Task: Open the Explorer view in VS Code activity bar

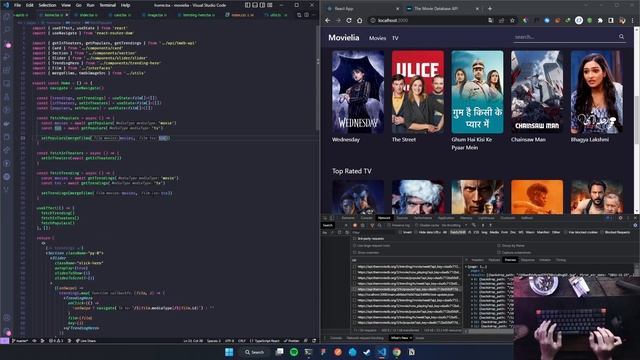Action: point(7,17)
